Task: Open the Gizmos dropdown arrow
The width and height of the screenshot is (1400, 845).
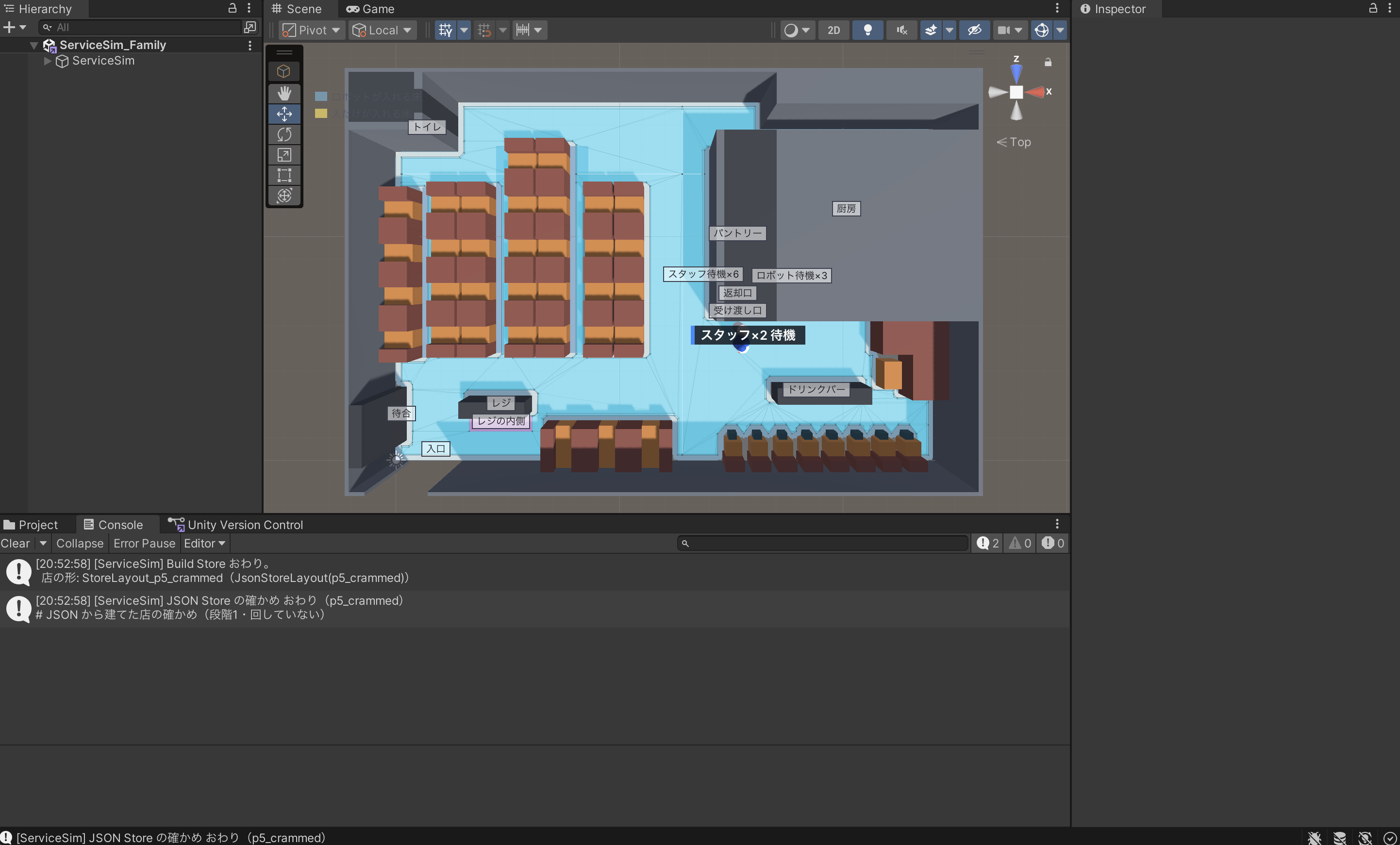Action: coord(1060,30)
